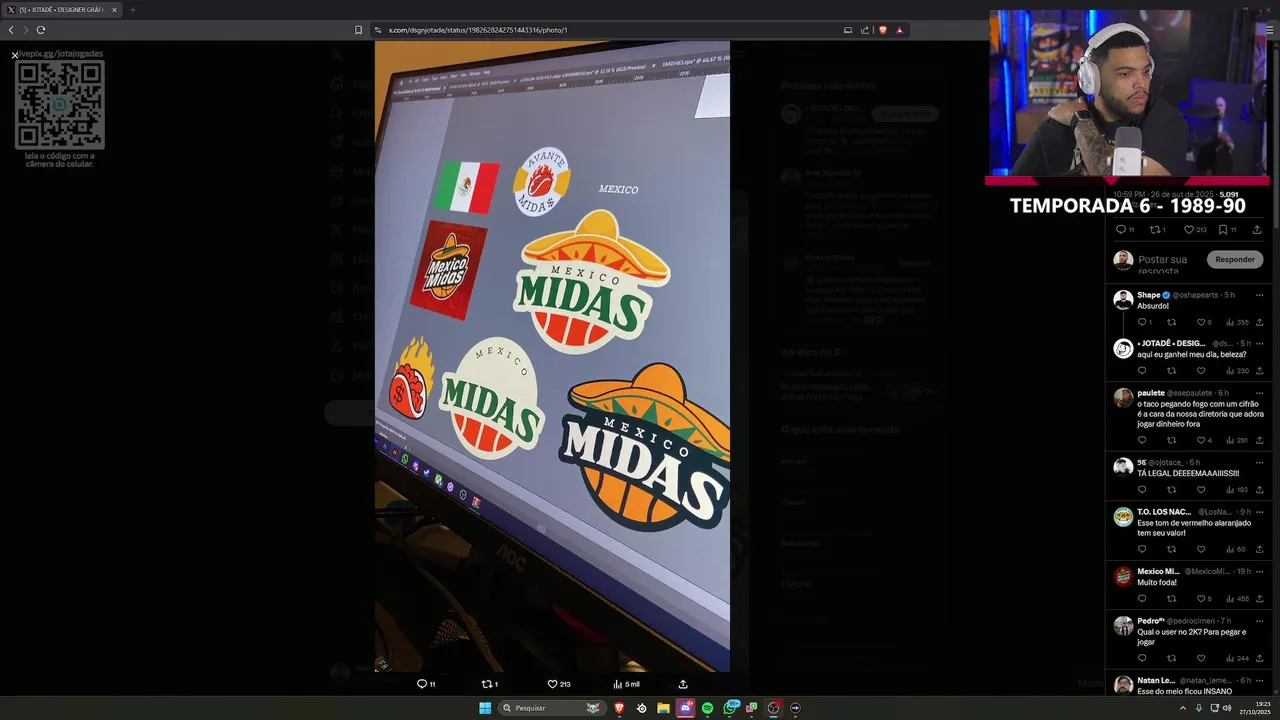Image resolution: width=1280 pixels, height=720 pixels.
Task: Open Brave browser from taskbar
Action: click(x=619, y=708)
